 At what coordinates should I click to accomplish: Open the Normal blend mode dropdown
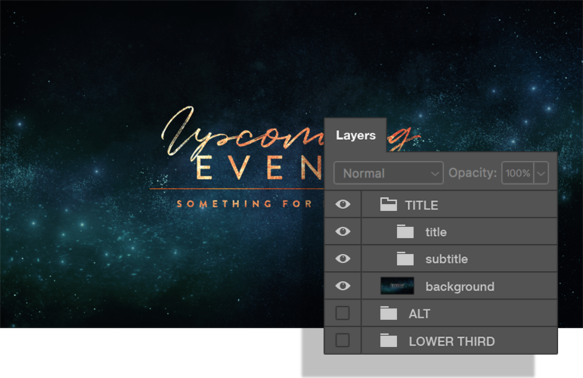[389, 173]
